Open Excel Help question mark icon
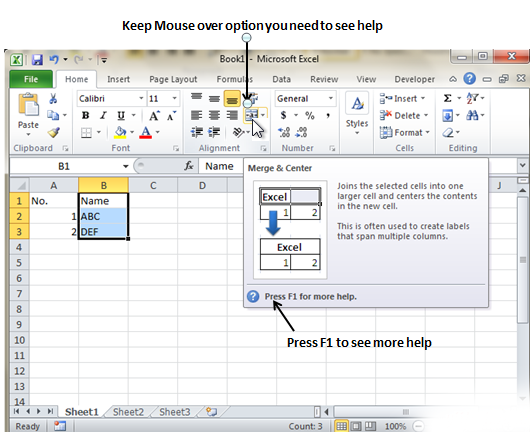The height and width of the screenshot is (432, 532). tap(470, 79)
